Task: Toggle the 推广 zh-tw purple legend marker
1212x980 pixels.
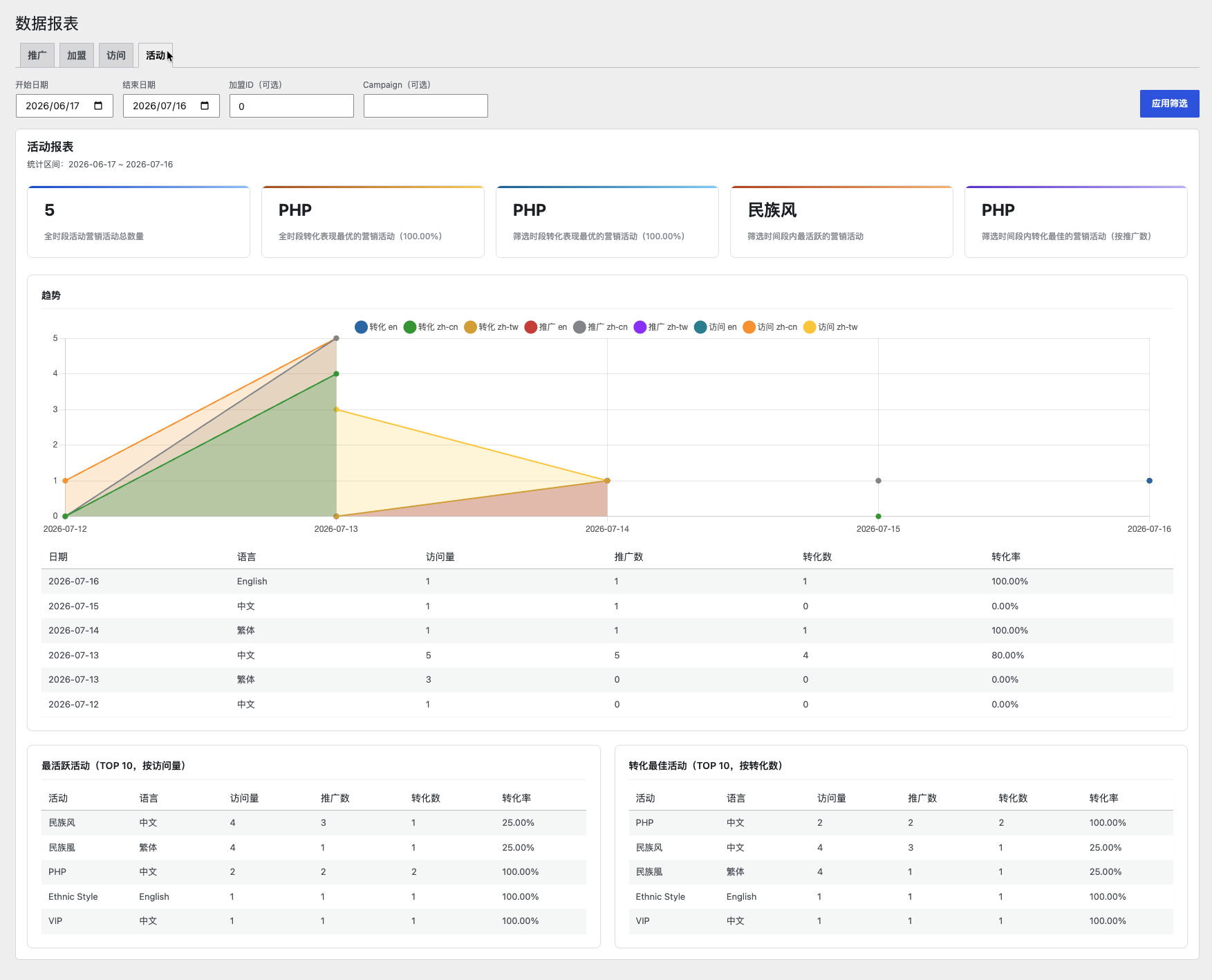Action: point(640,327)
